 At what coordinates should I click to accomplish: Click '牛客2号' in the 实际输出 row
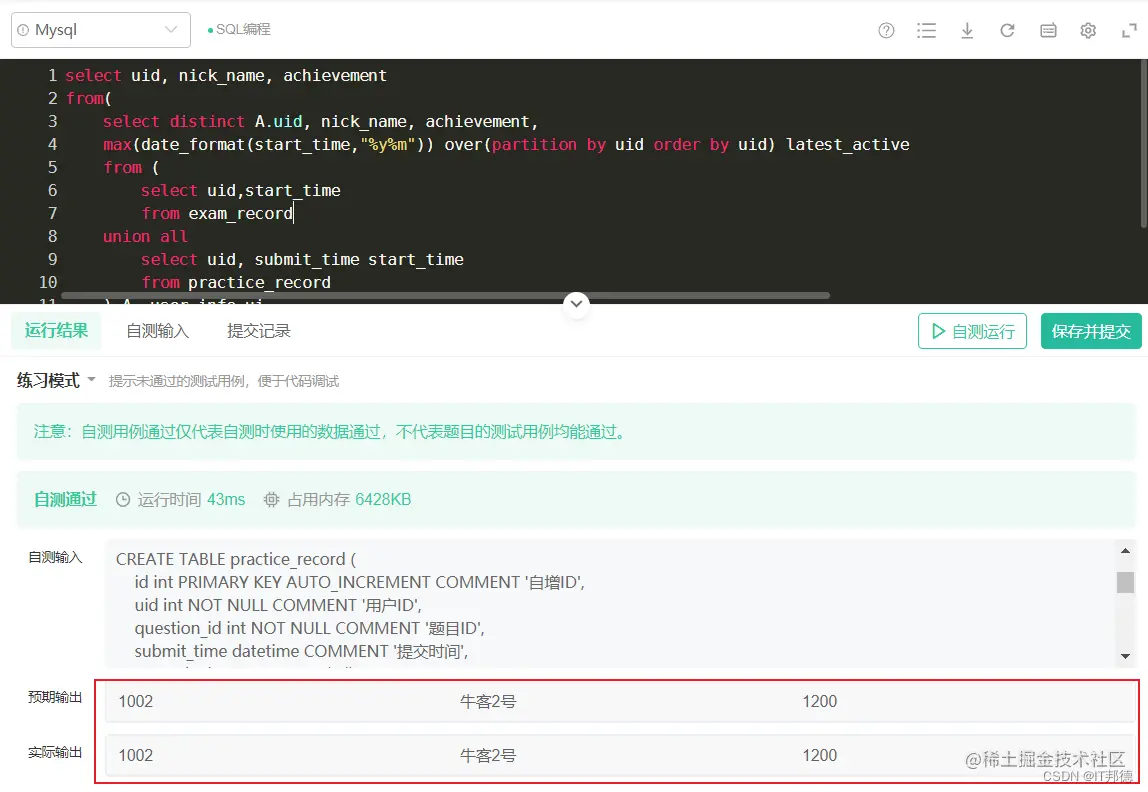[x=488, y=755]
